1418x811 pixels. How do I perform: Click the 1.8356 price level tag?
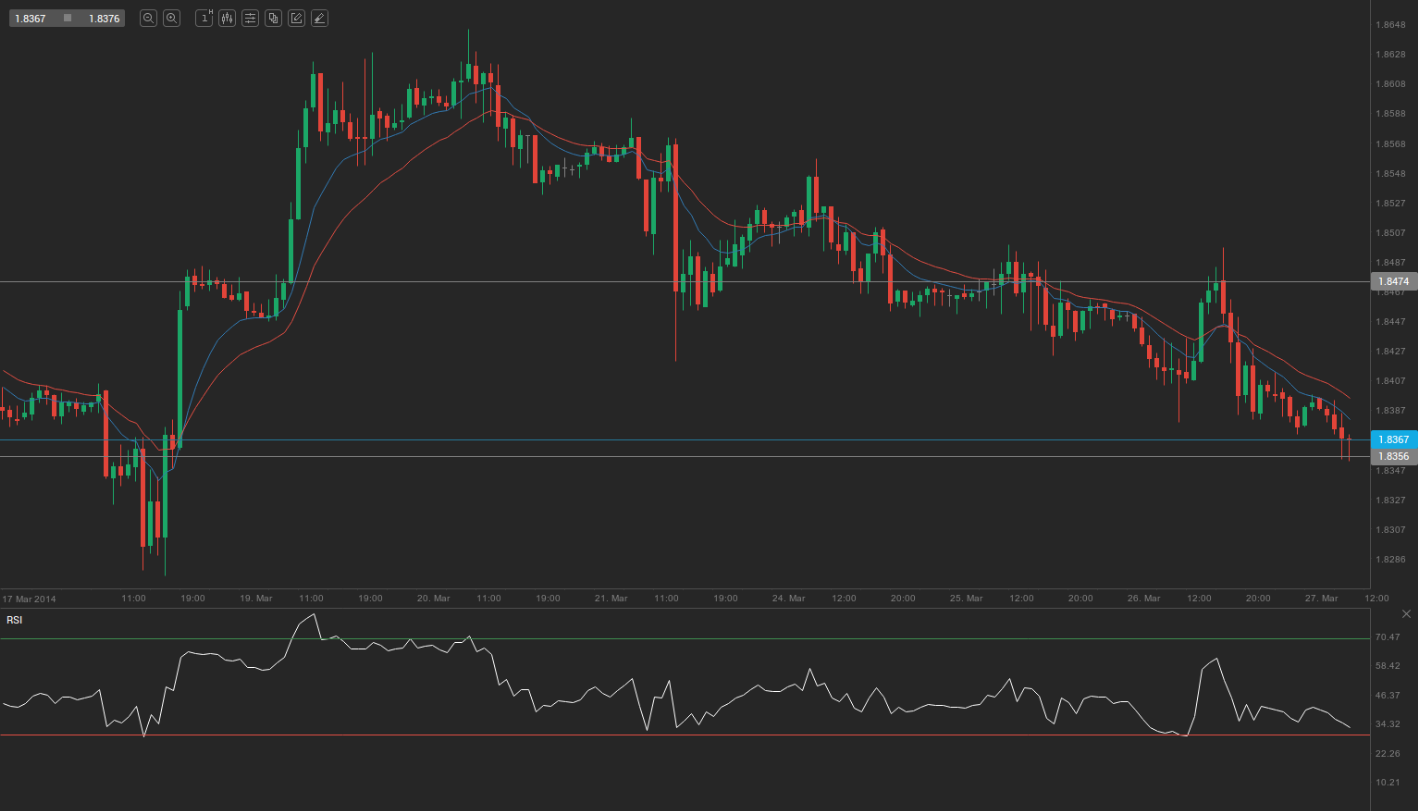[x=1392, y=456]
